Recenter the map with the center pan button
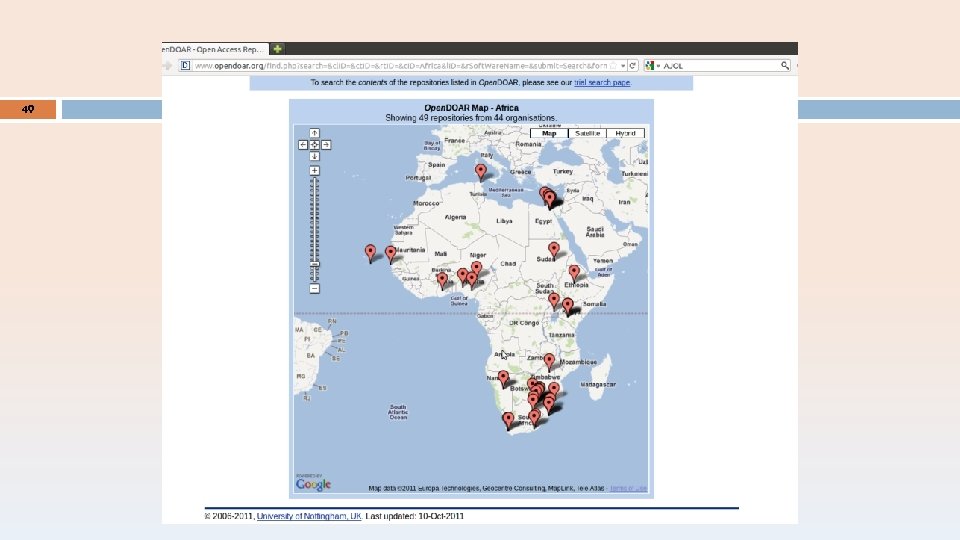The height and width of the screenshot is (540, 960). click(x=314, y=144)
